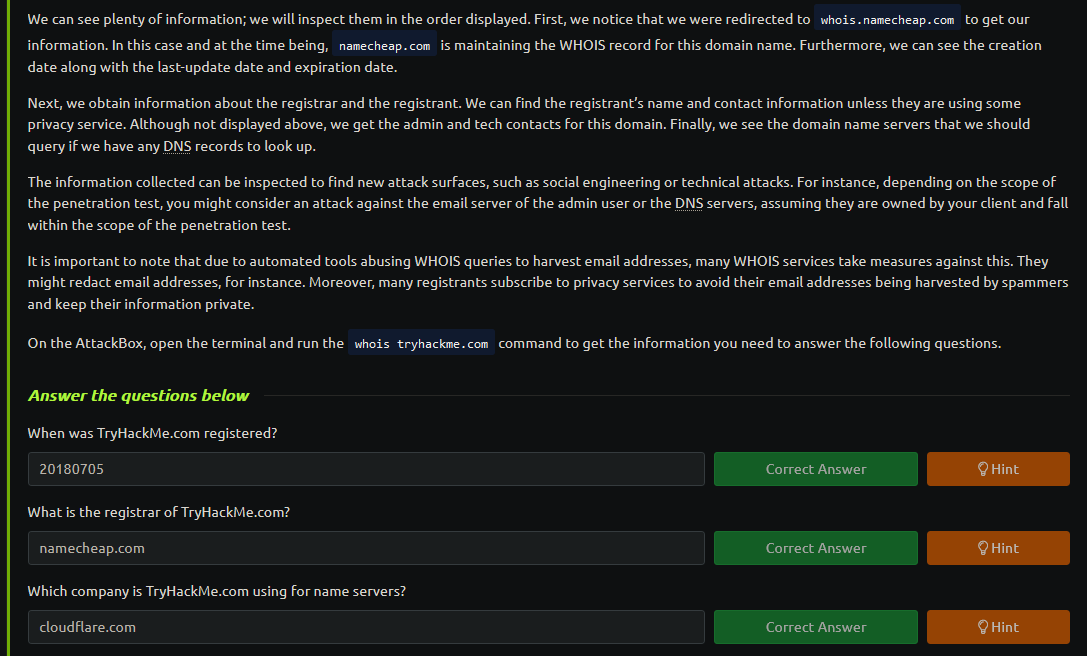
Task: Click the 'When was TryHackMe.com registered?' question text
Action: [153, 433]
